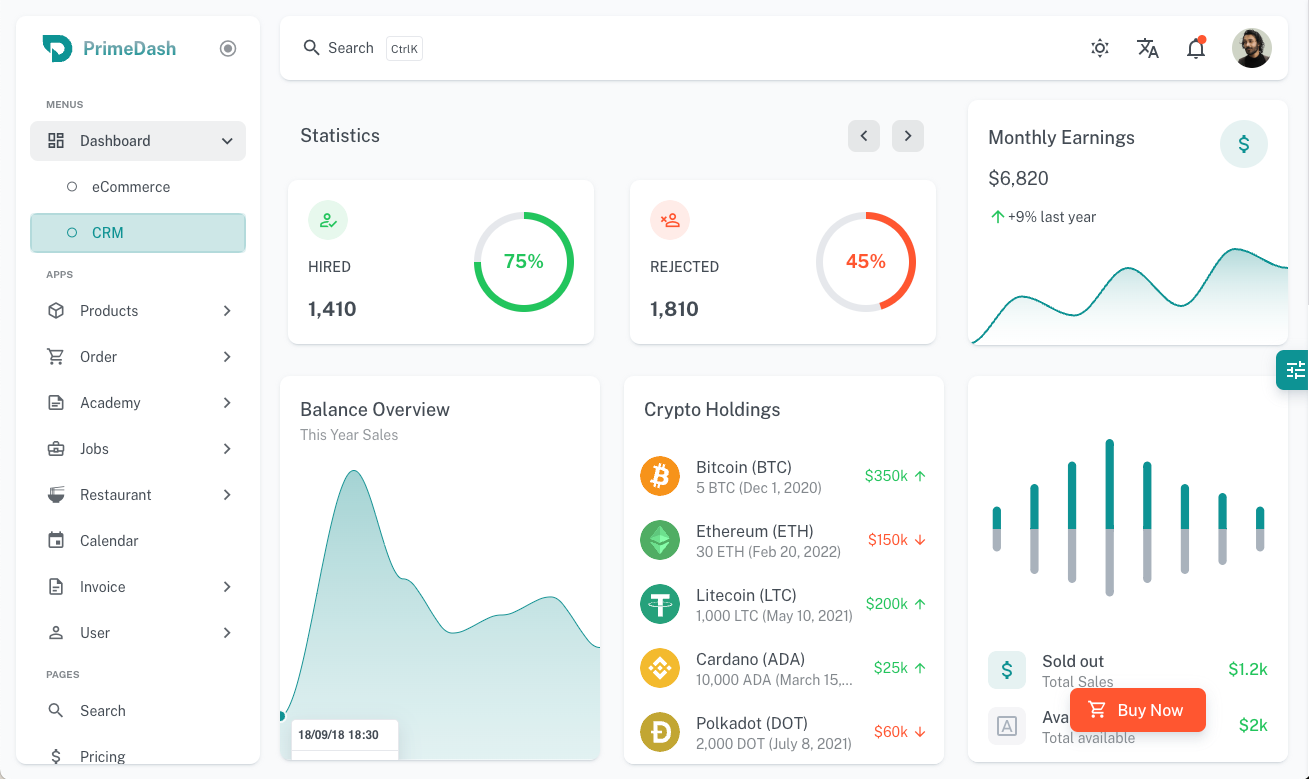The height and width of the screenshot is (779, 1309).
Task: Open the notifications bell
Action: (x=1195, y=48)
